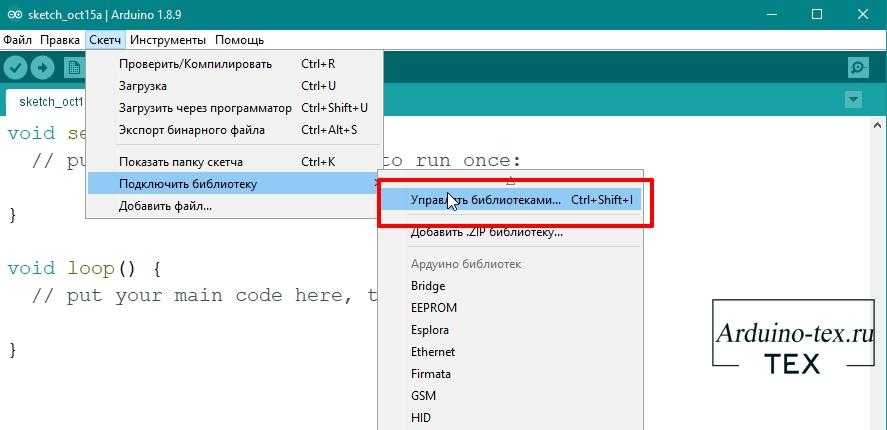
Task: Open the Файл menu
Action: (x=17, y=40)
